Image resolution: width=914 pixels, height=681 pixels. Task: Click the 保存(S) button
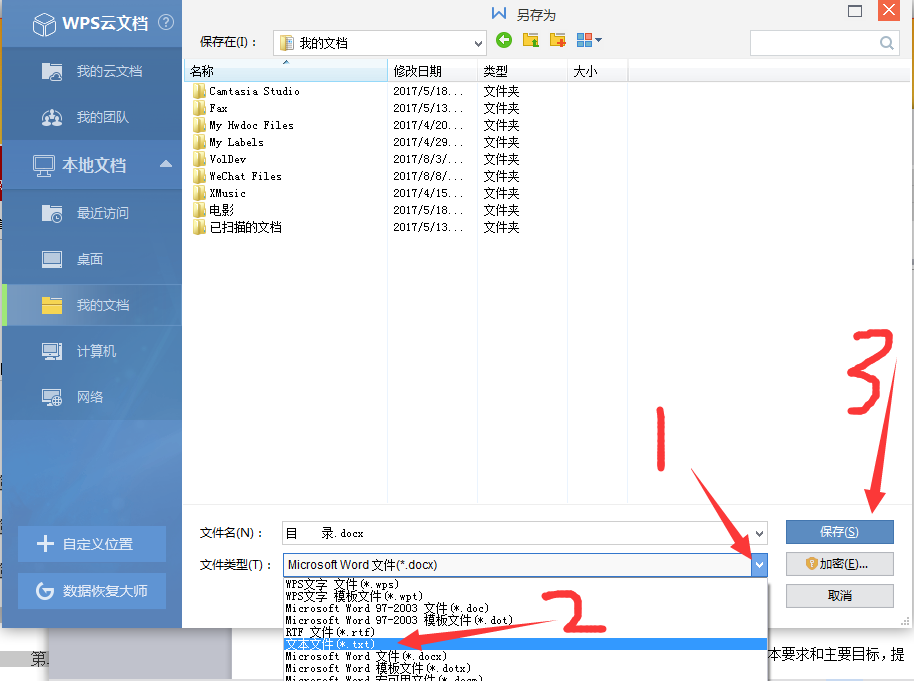pyautogui.click(x=839, y=532)
